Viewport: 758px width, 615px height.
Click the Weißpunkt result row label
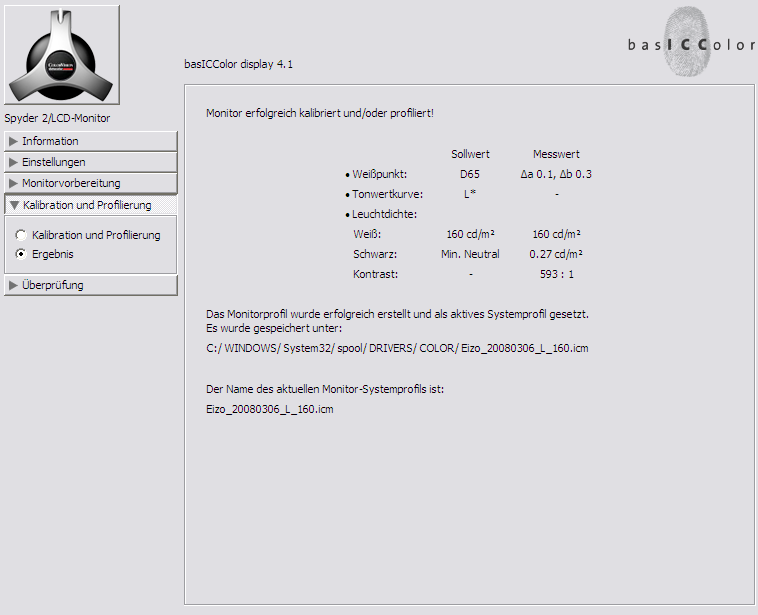tap(379, 174)
